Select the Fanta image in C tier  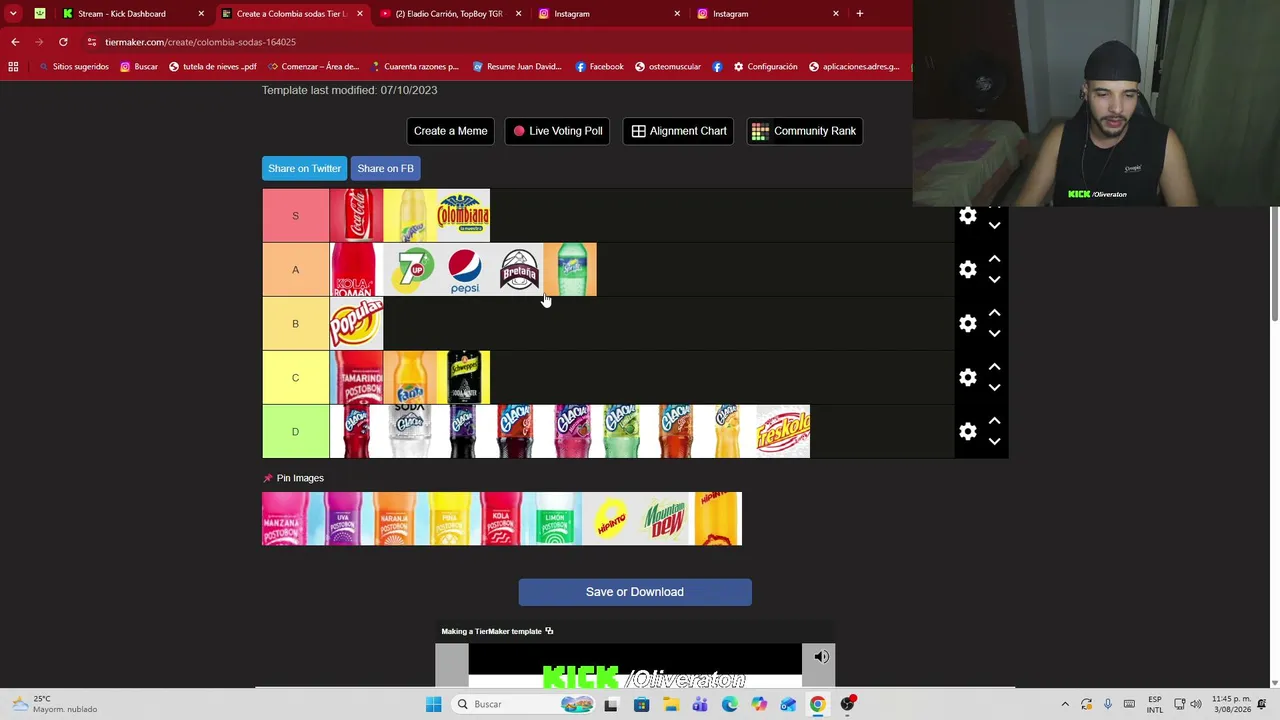(410, 378)
